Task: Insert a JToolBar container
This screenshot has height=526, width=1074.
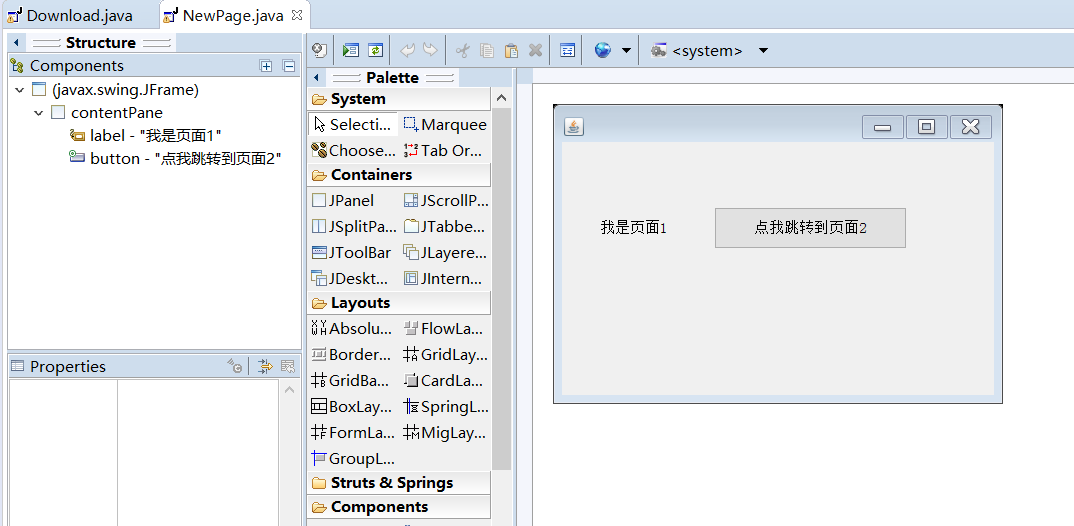Action: tap(353, 253)
